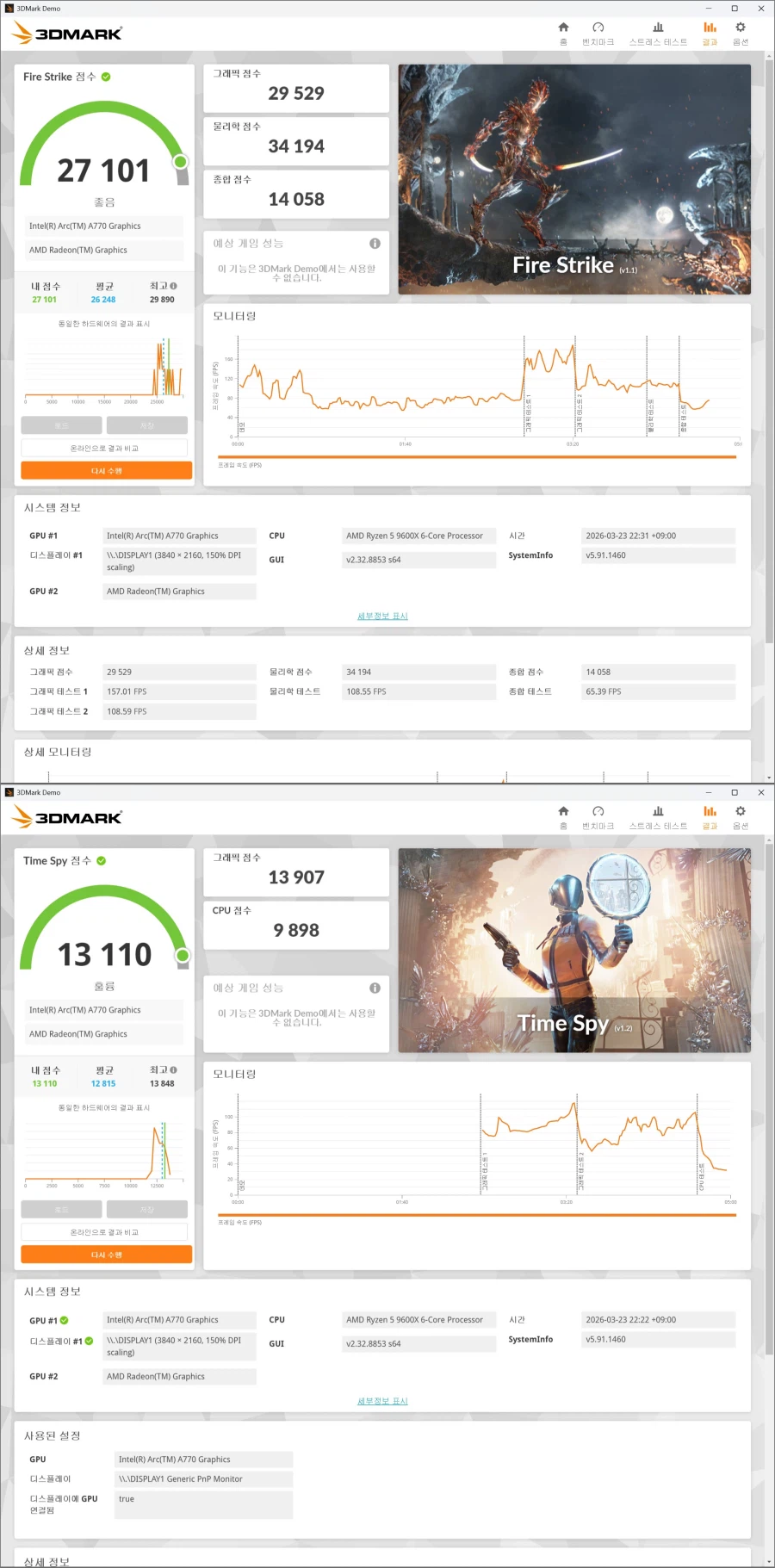Click average score 12 815

103,1083
